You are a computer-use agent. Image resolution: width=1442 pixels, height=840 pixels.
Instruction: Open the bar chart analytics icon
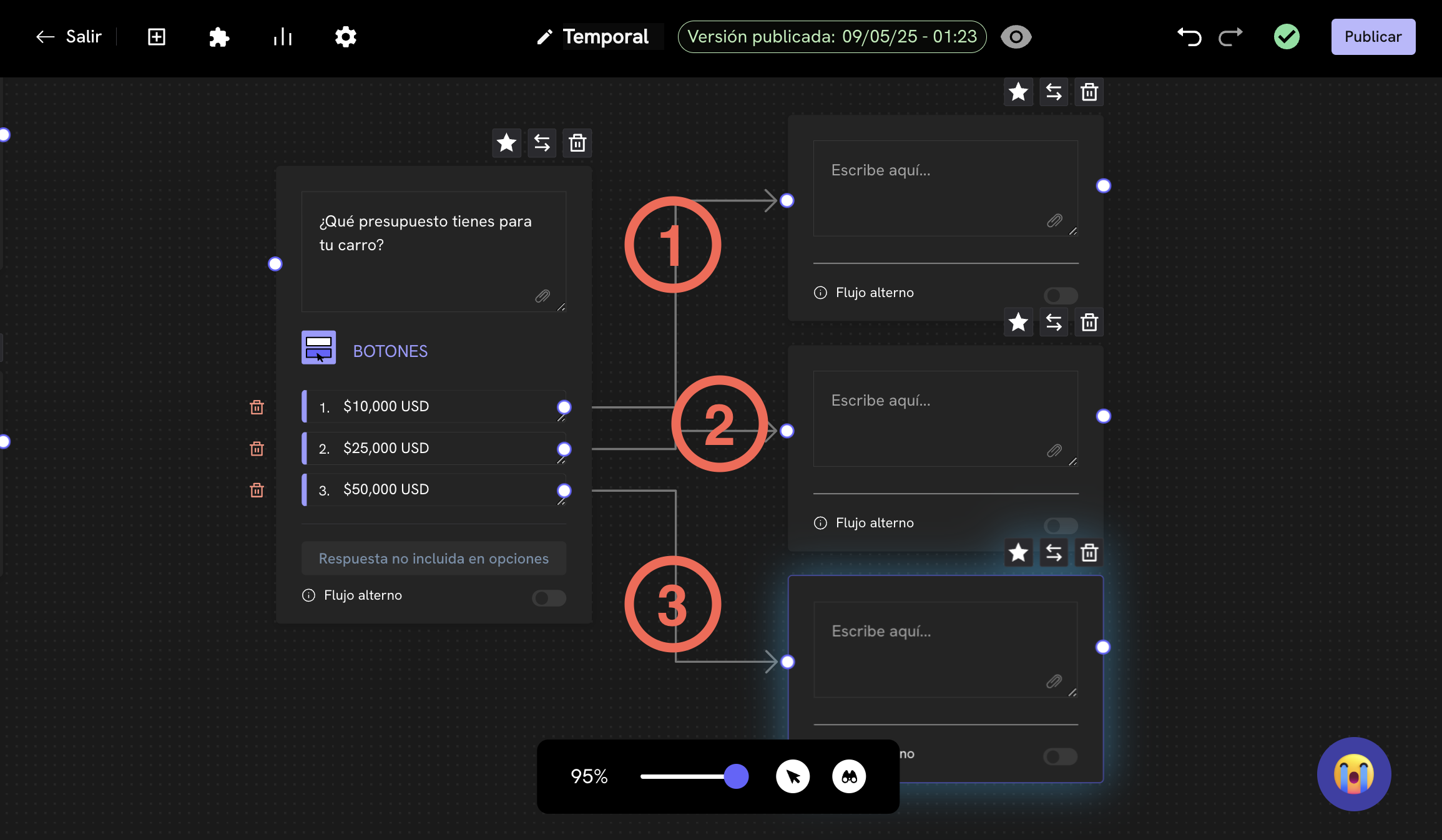pyautogui.click(x=283, y=37)
